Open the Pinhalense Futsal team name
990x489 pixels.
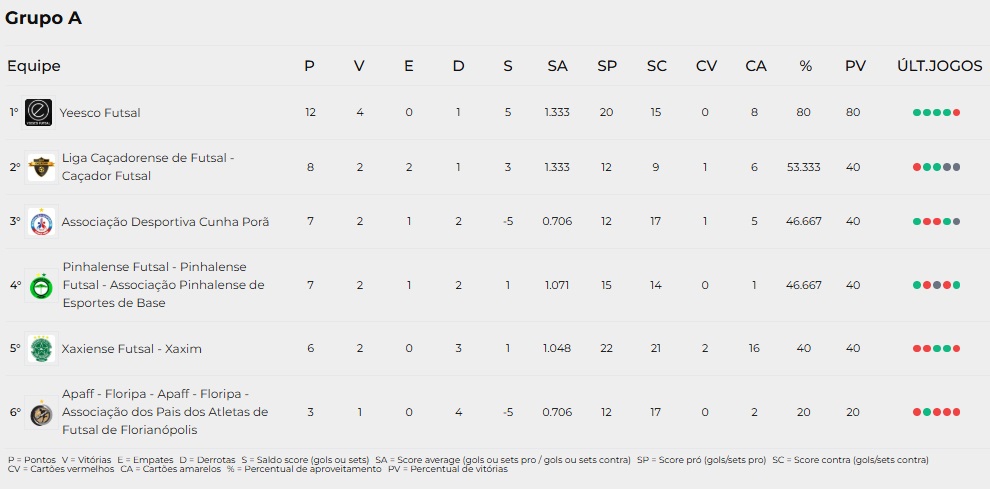pyautogui.click(x=164, y=285)
